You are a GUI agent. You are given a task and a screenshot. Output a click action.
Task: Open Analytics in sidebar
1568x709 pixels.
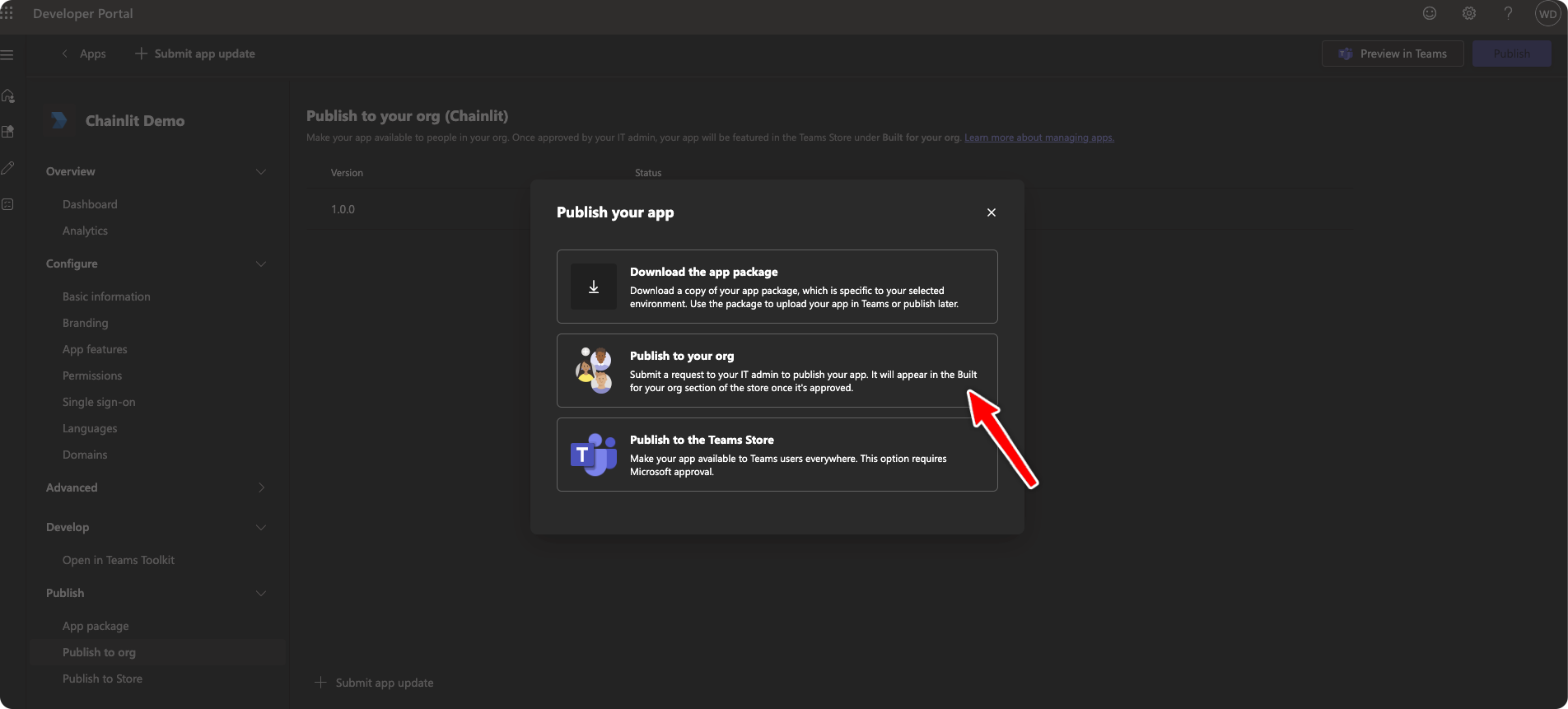[x=85, y=231]
